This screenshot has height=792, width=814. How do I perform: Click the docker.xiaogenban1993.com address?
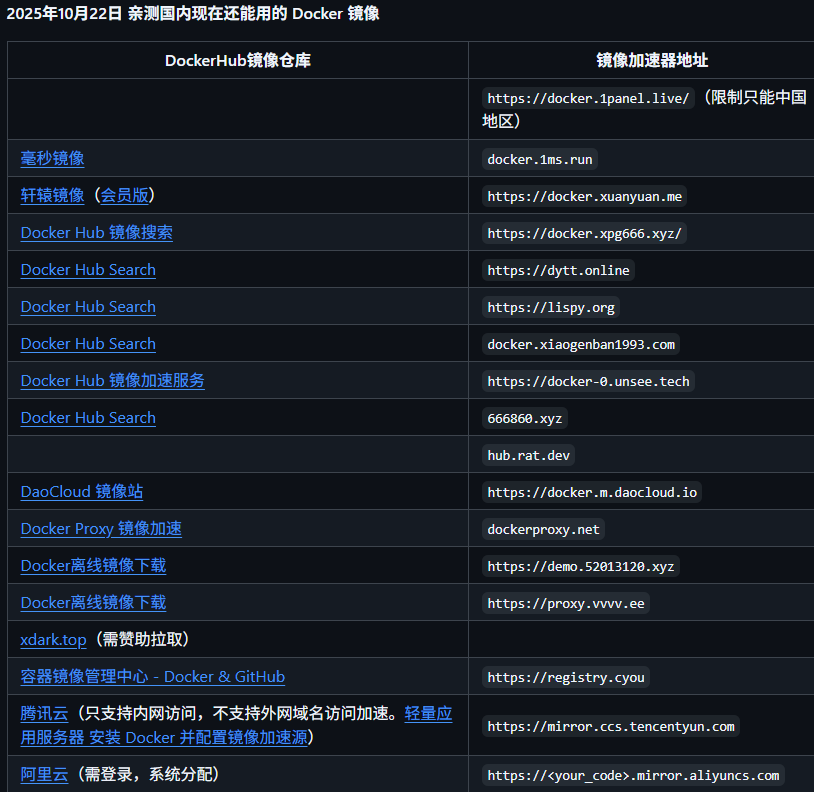point(581,345)
